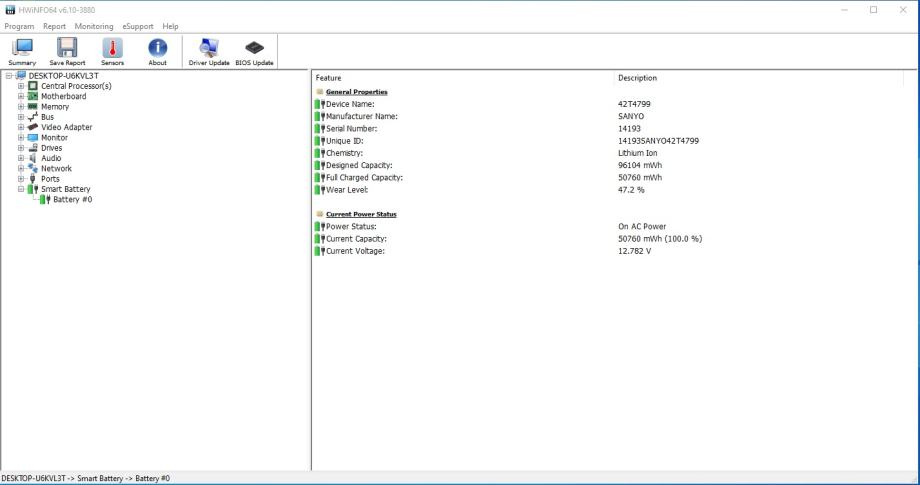920x485 pixels.
Task: Open the eSupport menu
Action: (x=138, y=26)
